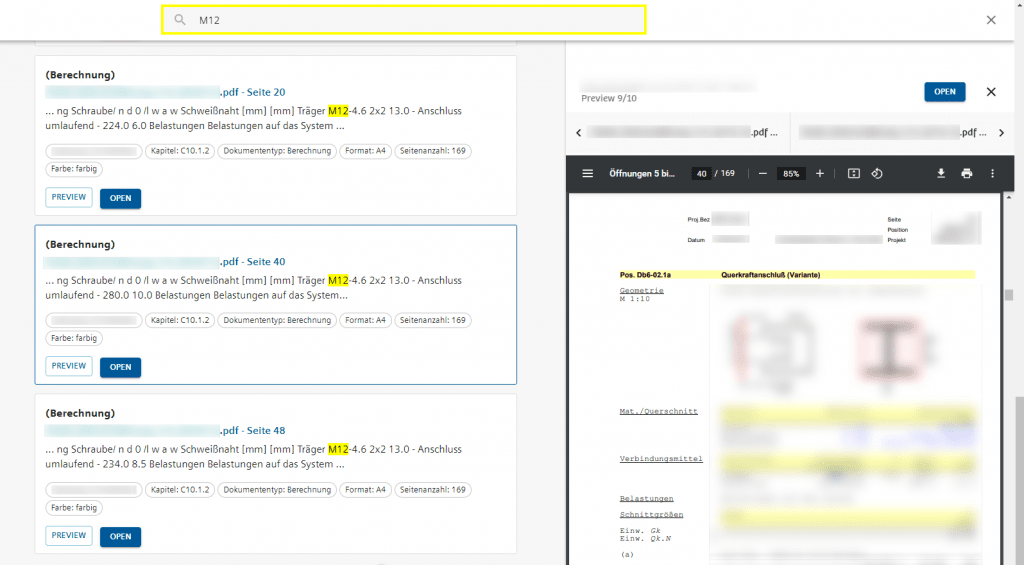Preview the Seite 20 result
This screenshot has width=1024, height=565.
coord(69,198)
